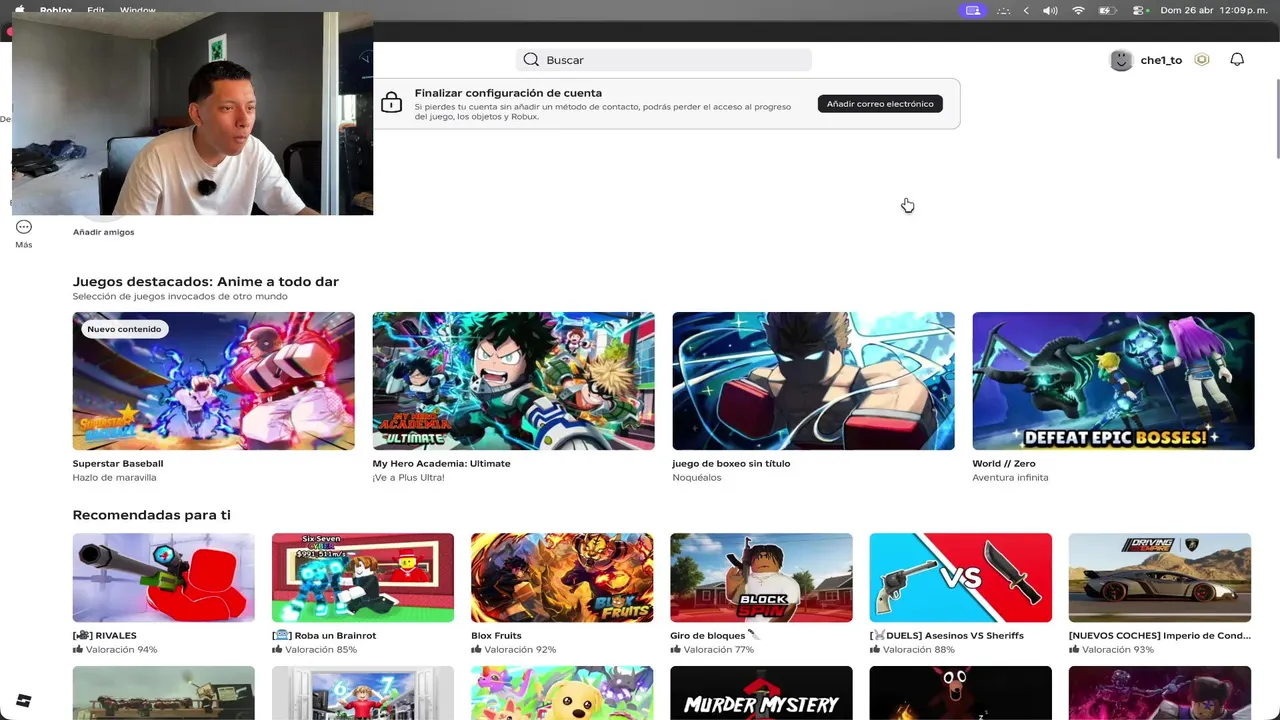This screenshot has width=1280, height=720.
Task: Open the Robux hexagon icon
Action: 1202,60
